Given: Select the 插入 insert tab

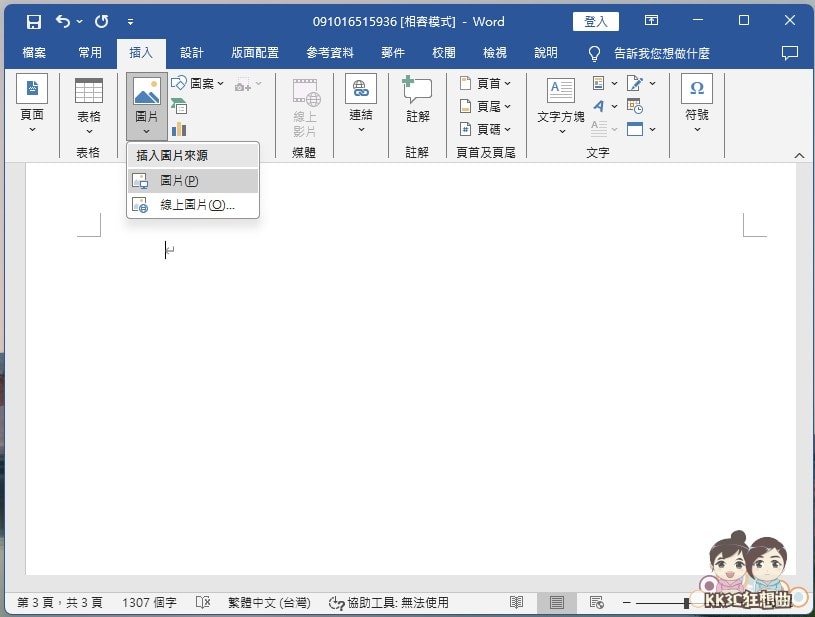Looking at the screenshot, I should pos(141,52).
